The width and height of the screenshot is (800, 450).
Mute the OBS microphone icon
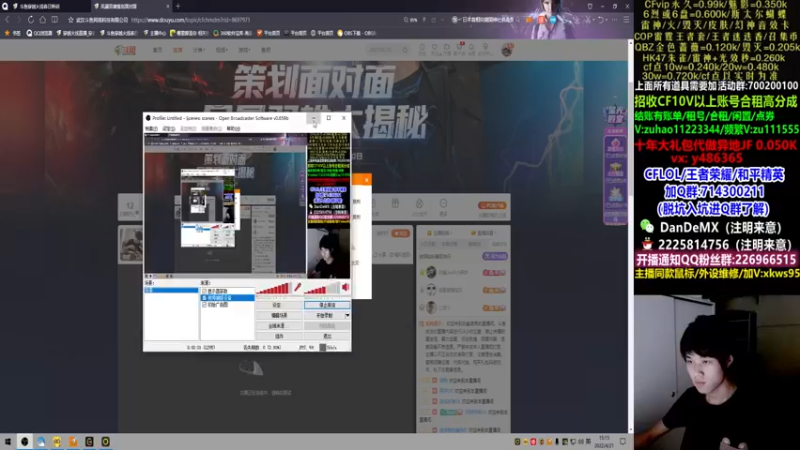pyautogui.click(x=297, y=288)
